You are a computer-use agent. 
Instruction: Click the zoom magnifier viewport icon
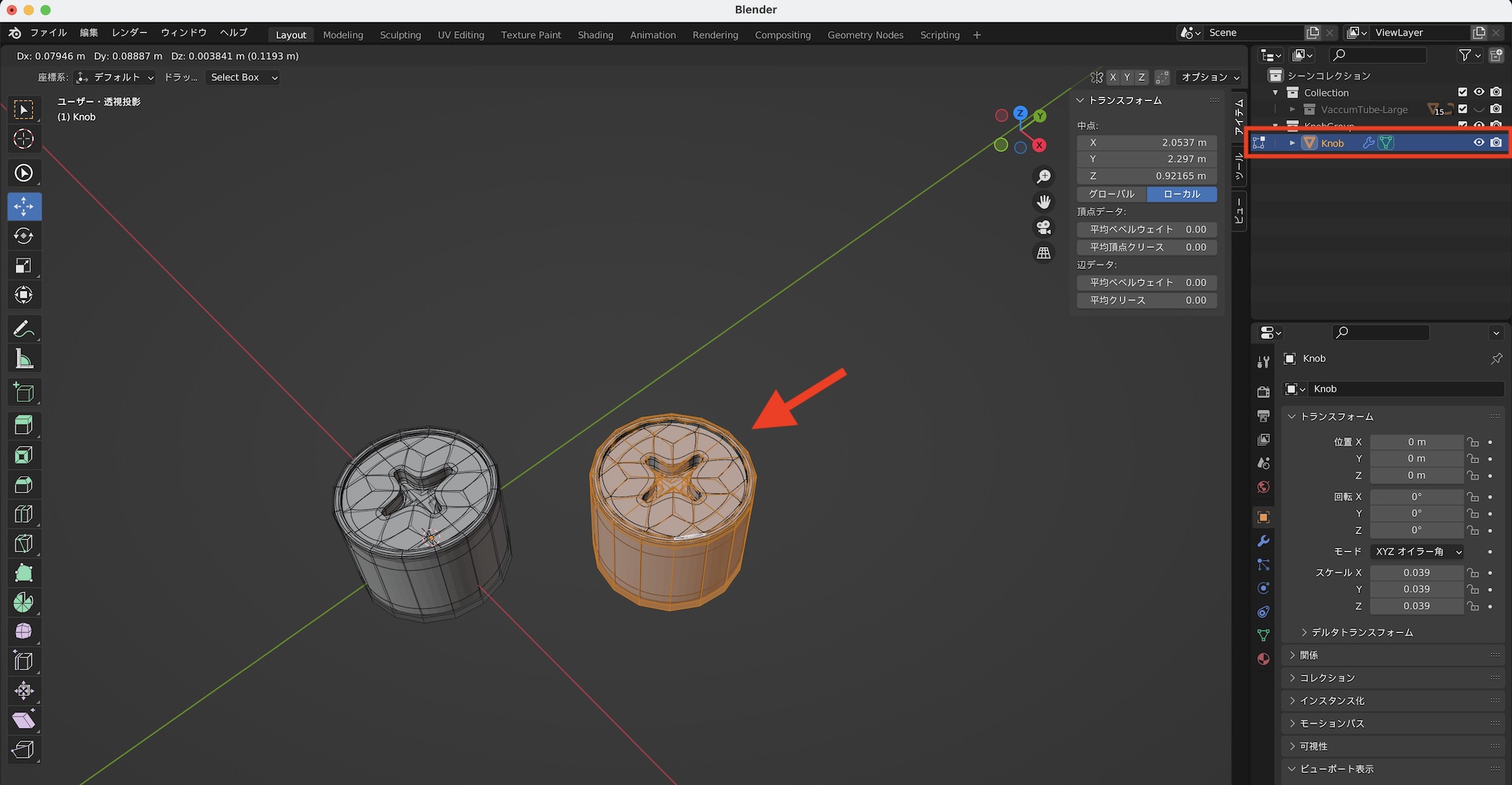tap(1043, 176)
